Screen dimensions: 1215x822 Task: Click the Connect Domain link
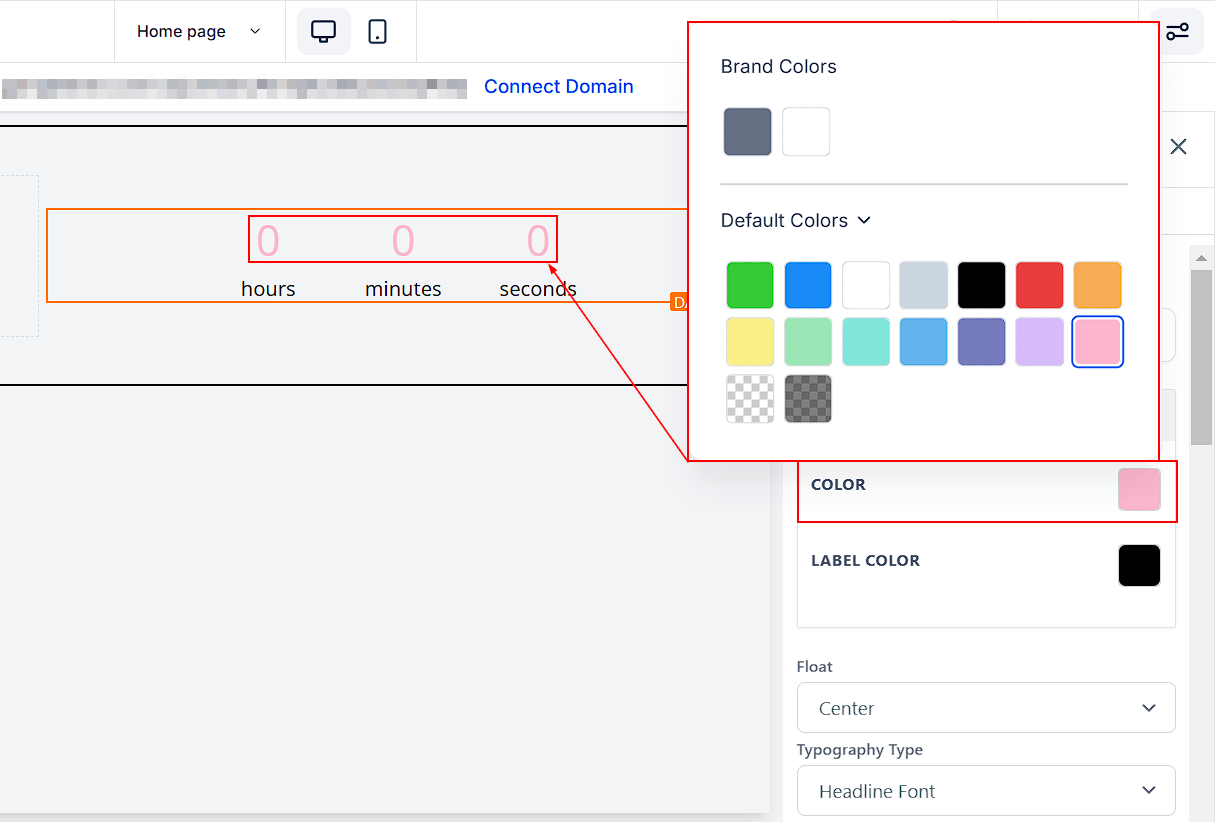(558, 87)
